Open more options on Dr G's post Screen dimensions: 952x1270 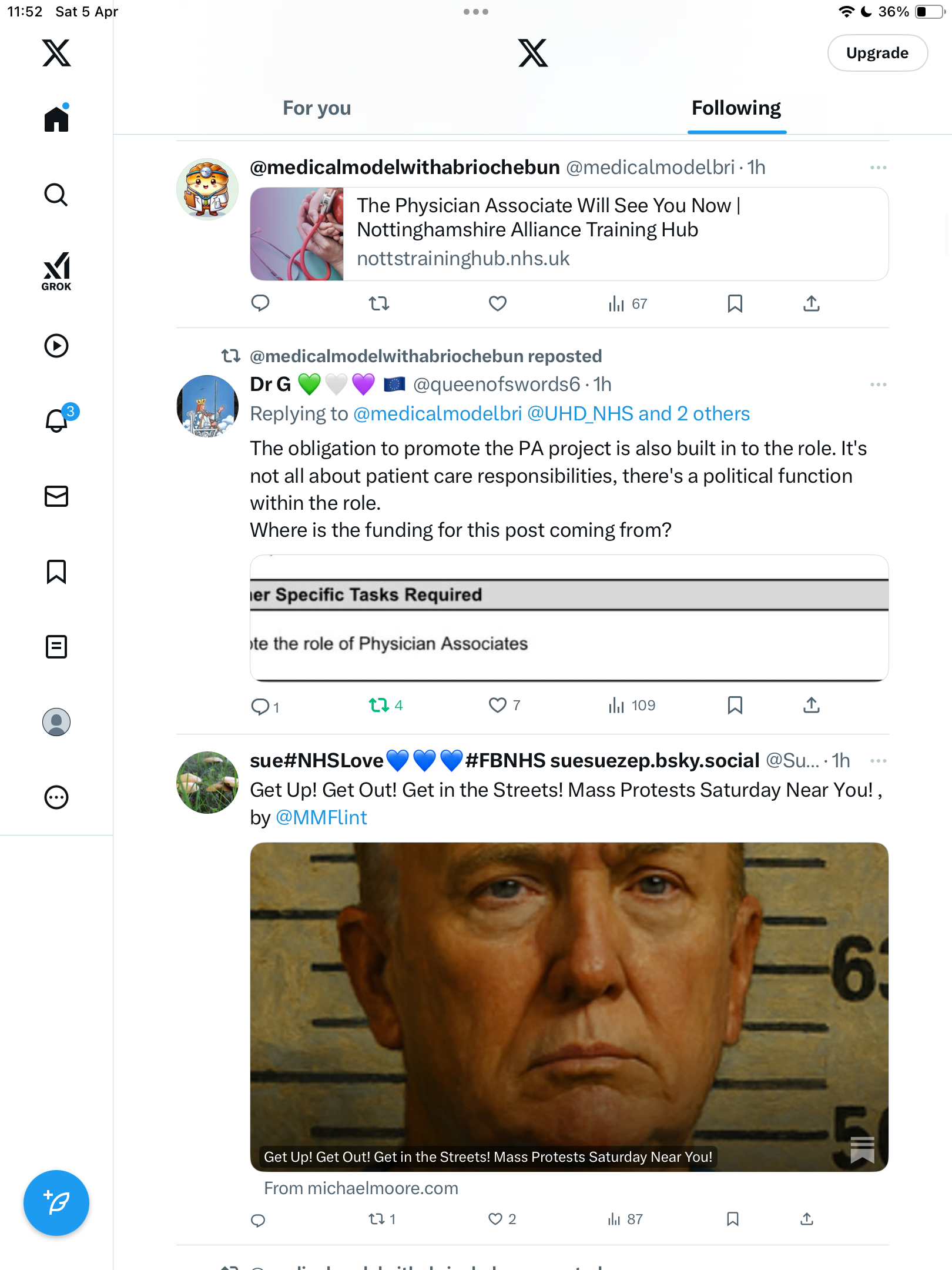coord(878,385)
